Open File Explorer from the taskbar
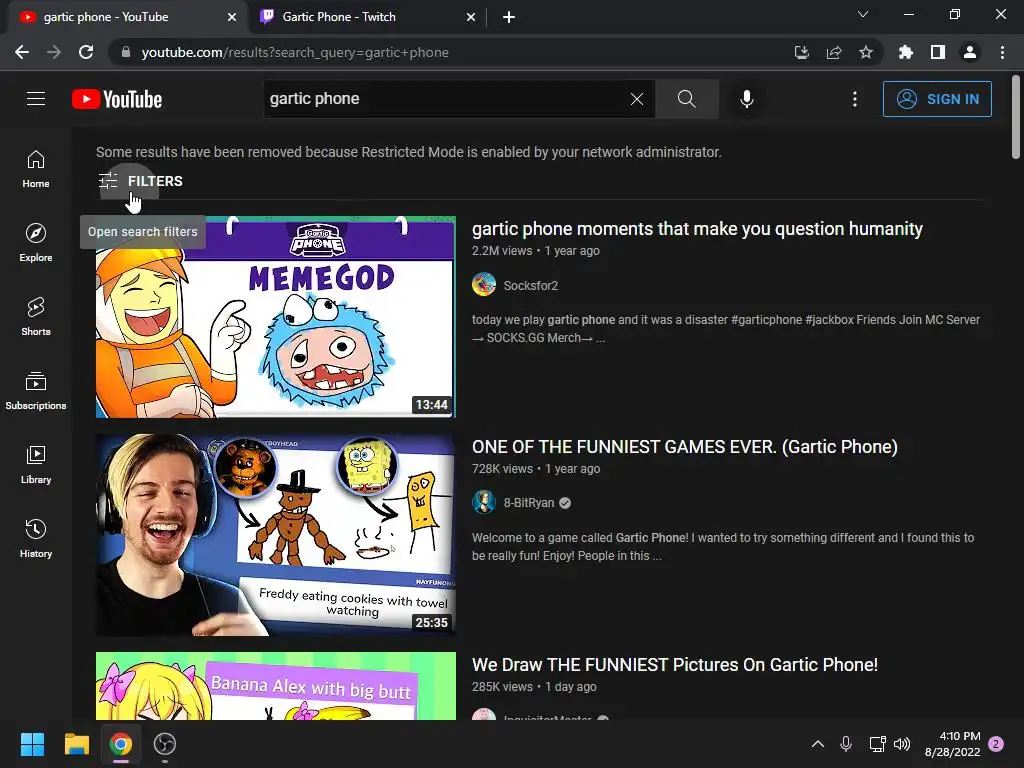This screenshot has height=768, width=1024. pyautogui.click(x=76, y=744)
